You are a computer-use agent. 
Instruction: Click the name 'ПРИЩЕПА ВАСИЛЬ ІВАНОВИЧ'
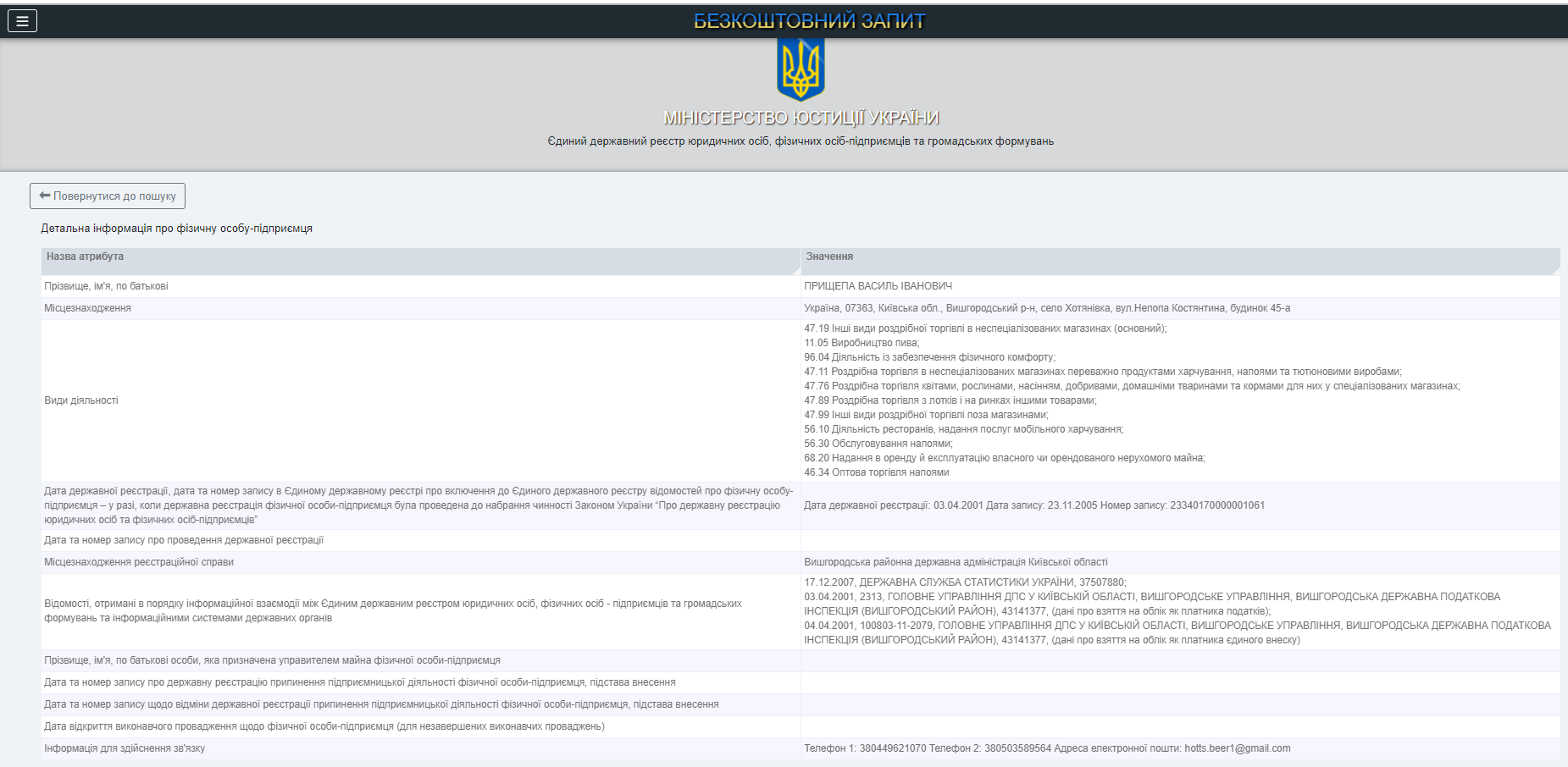point(878,286)
